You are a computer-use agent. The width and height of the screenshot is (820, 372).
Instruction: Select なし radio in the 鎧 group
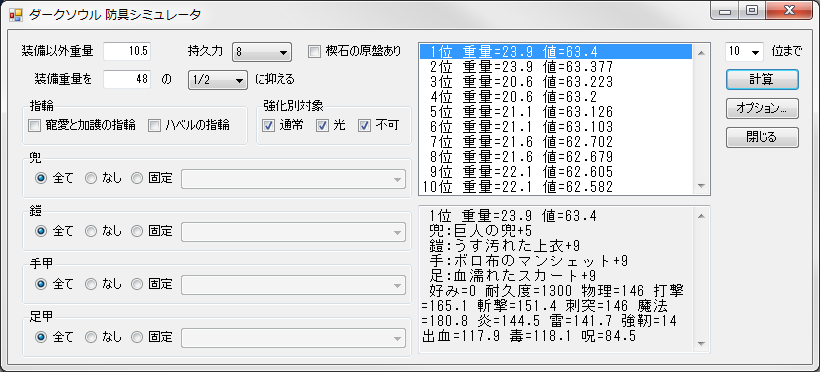coord(91,231)
